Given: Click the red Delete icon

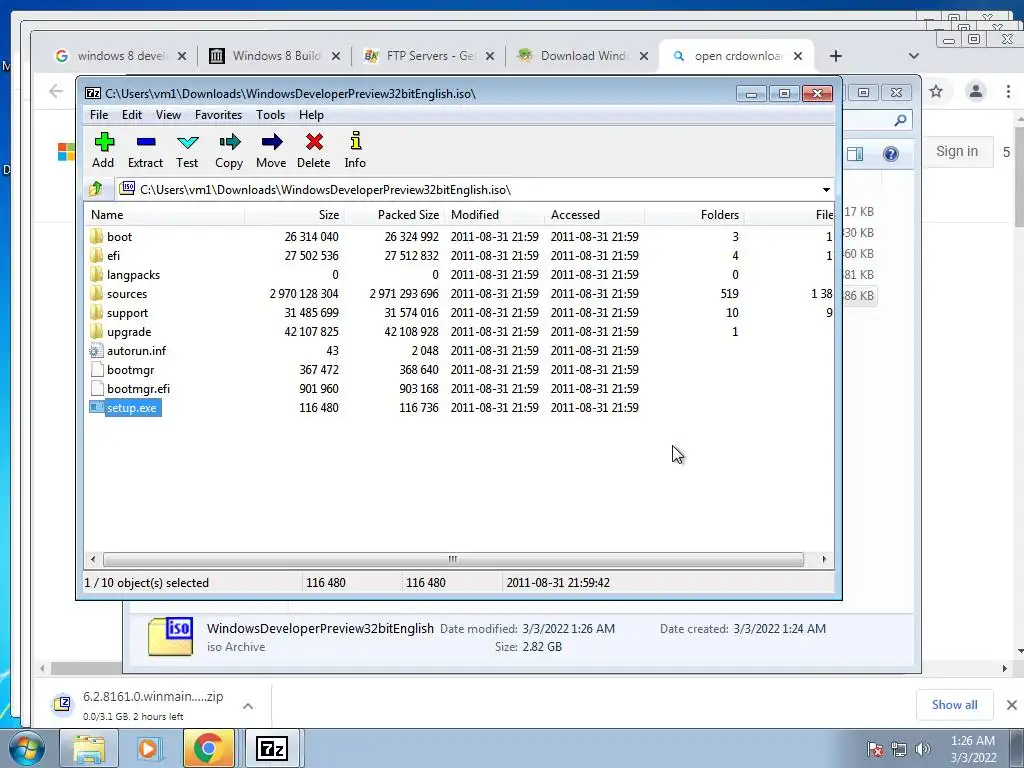Looking at the screenshot, I should click(x=313, y=150).
